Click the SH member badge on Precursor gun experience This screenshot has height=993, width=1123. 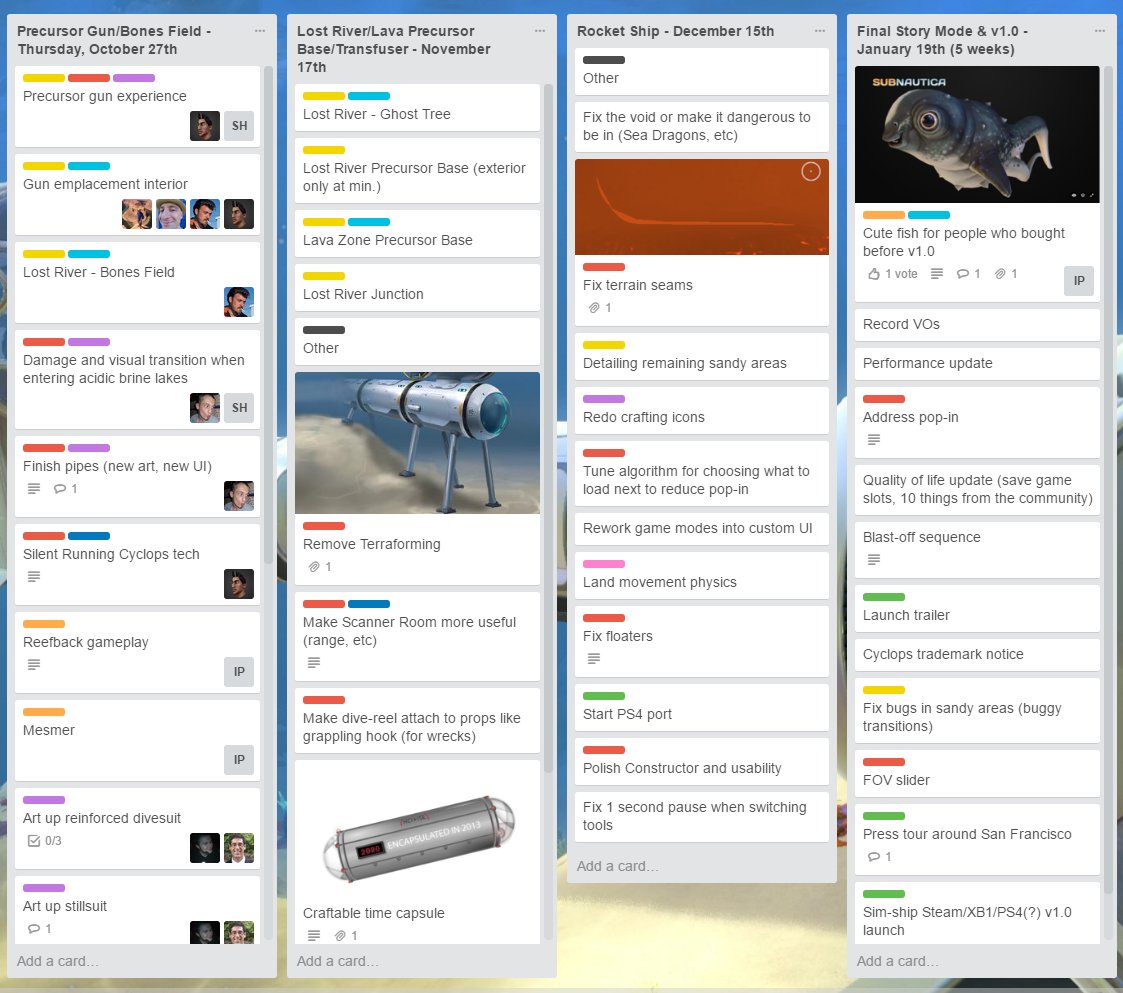[239, 125]
